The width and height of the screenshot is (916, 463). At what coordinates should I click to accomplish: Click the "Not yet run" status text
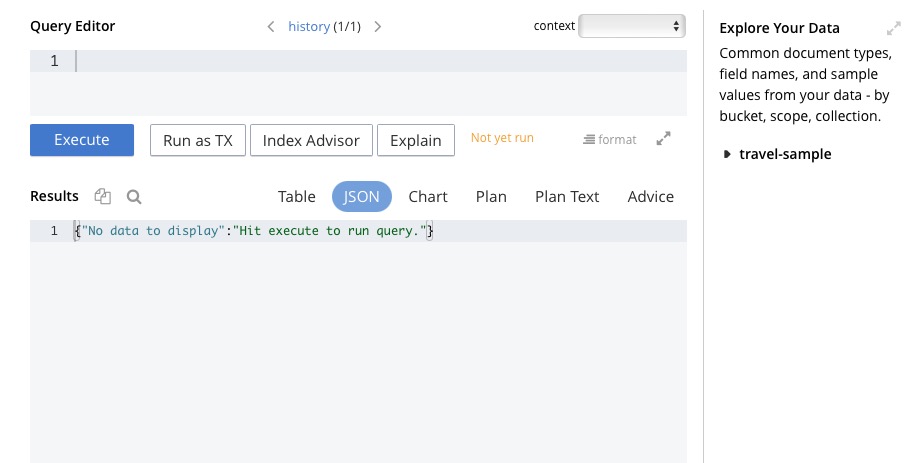[502, 138]
